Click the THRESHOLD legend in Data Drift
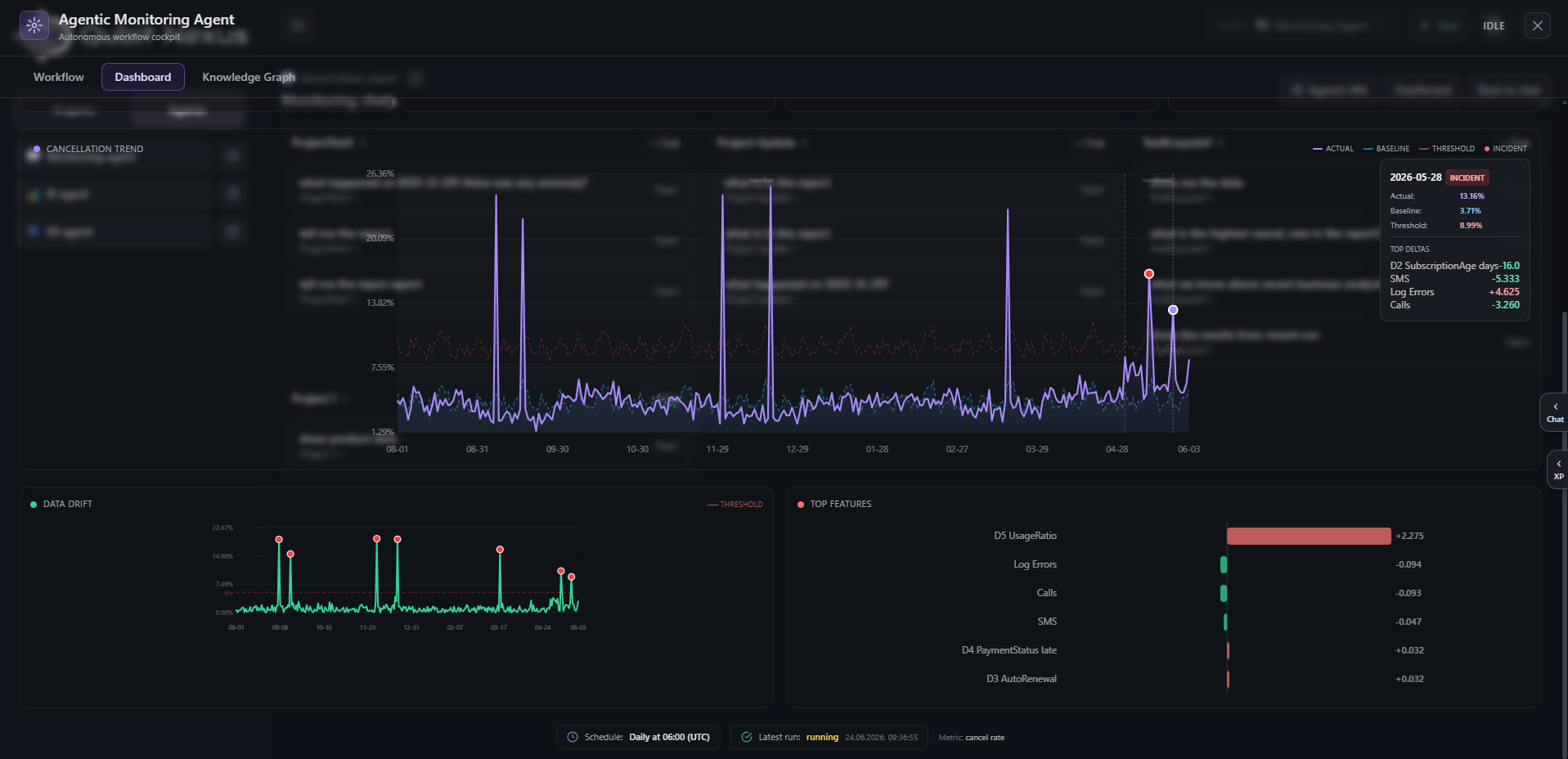 click(x=735, y=505)
